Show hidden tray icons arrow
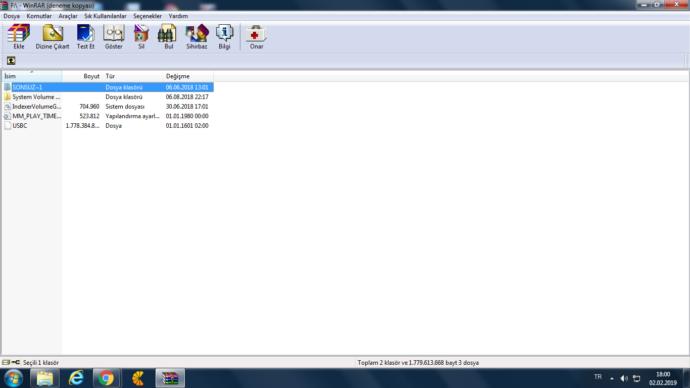This screenshot has width=690, height=388. pos(612,378)
